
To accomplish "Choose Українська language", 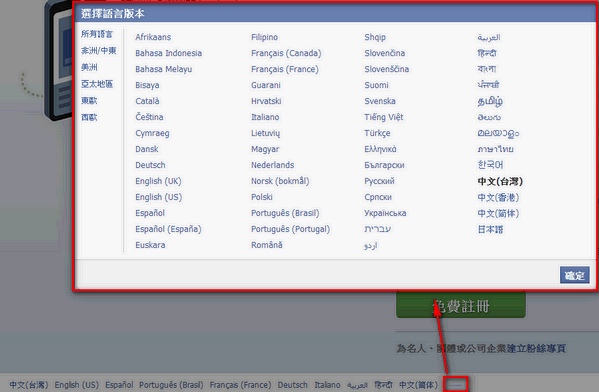I will [385, 213].
